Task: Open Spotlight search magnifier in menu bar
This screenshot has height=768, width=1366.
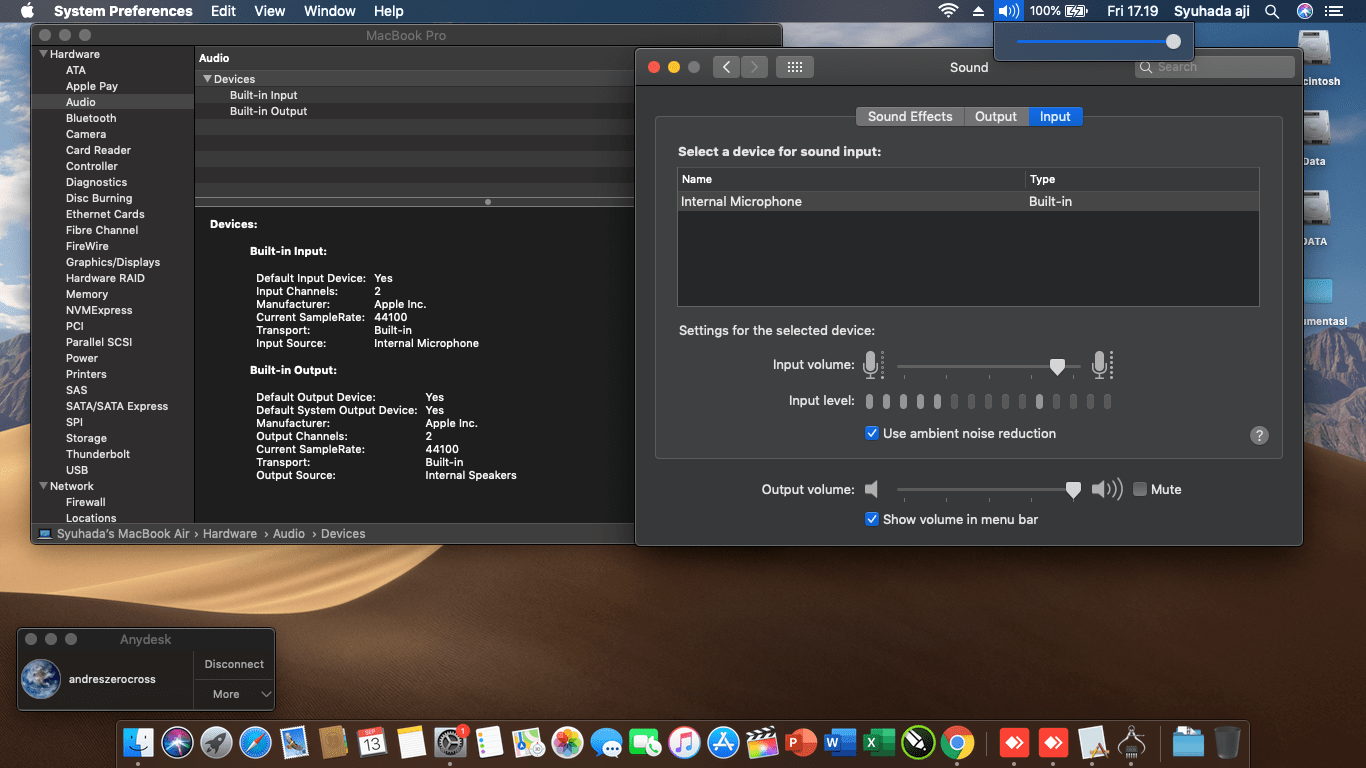Action: 1272,11
